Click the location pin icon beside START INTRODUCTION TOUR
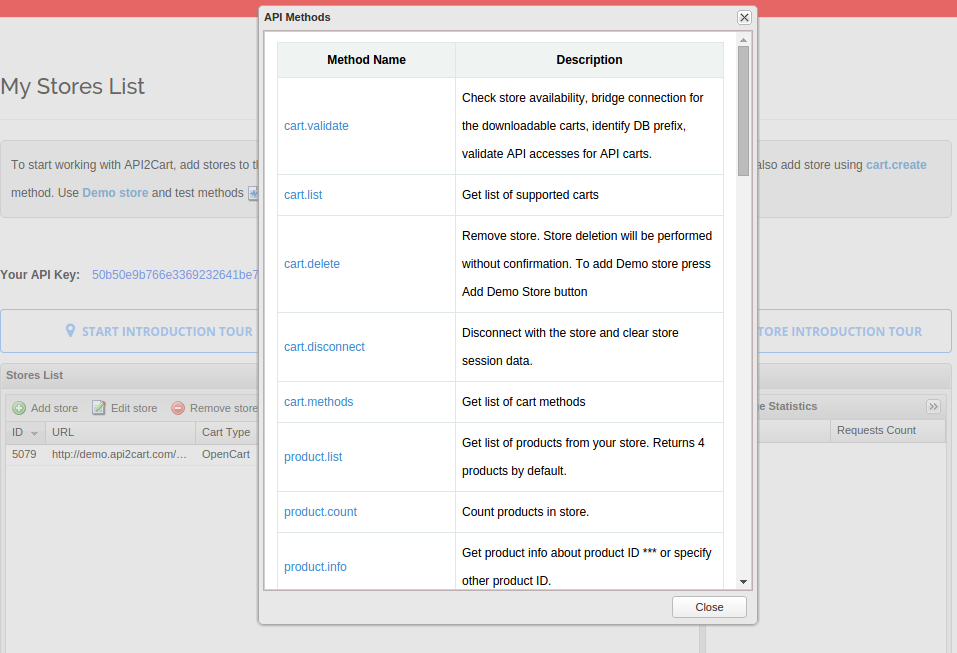The height and width of the screenshot is (653, 957). [70, 331]
